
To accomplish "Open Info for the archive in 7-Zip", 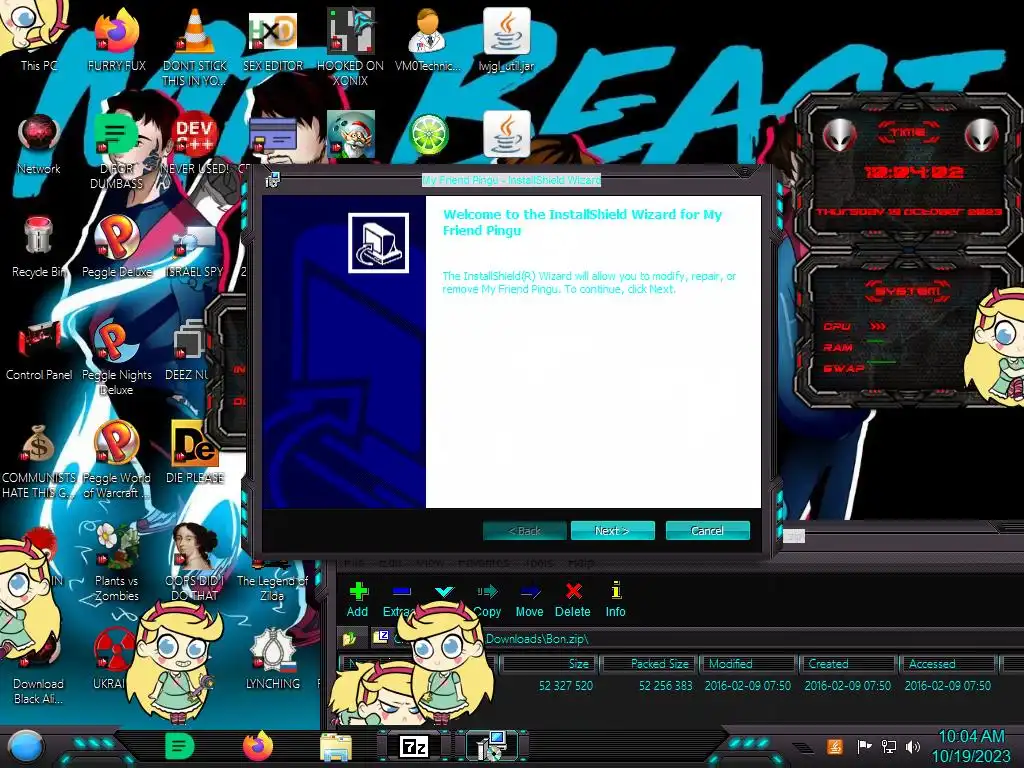I will 615,600.
